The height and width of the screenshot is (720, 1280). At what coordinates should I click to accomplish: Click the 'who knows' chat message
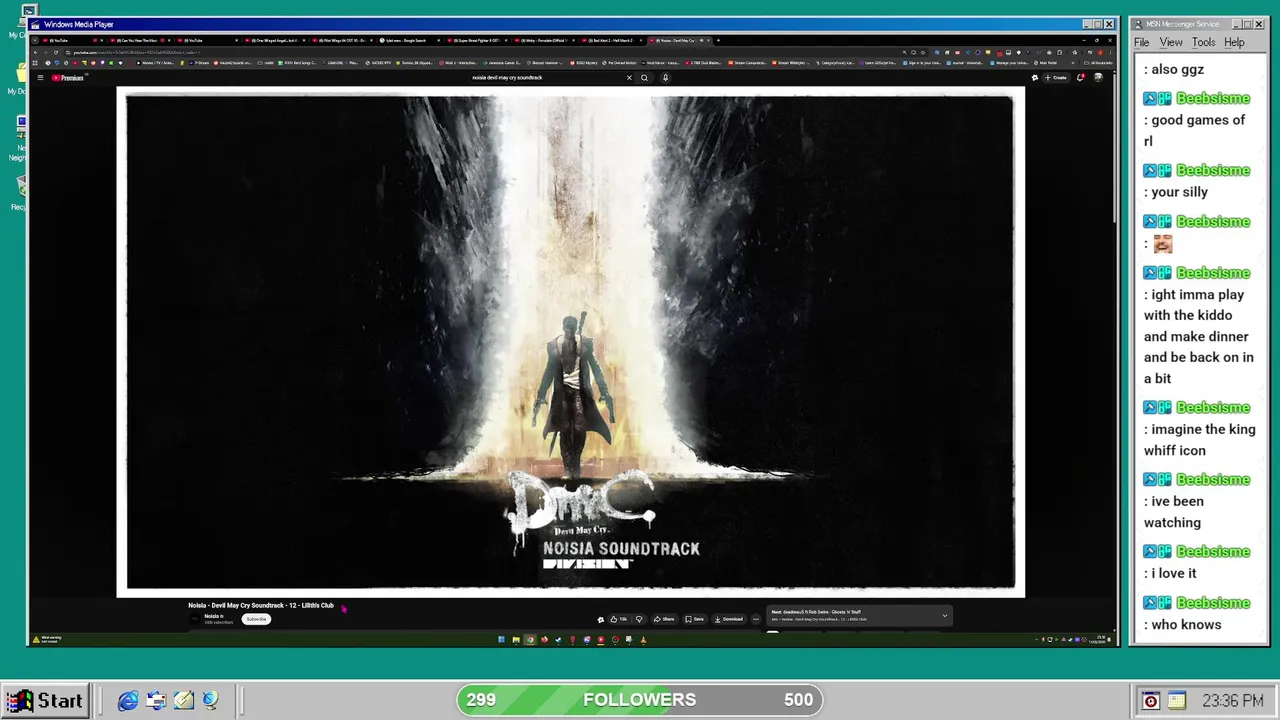coord(1183,624)
